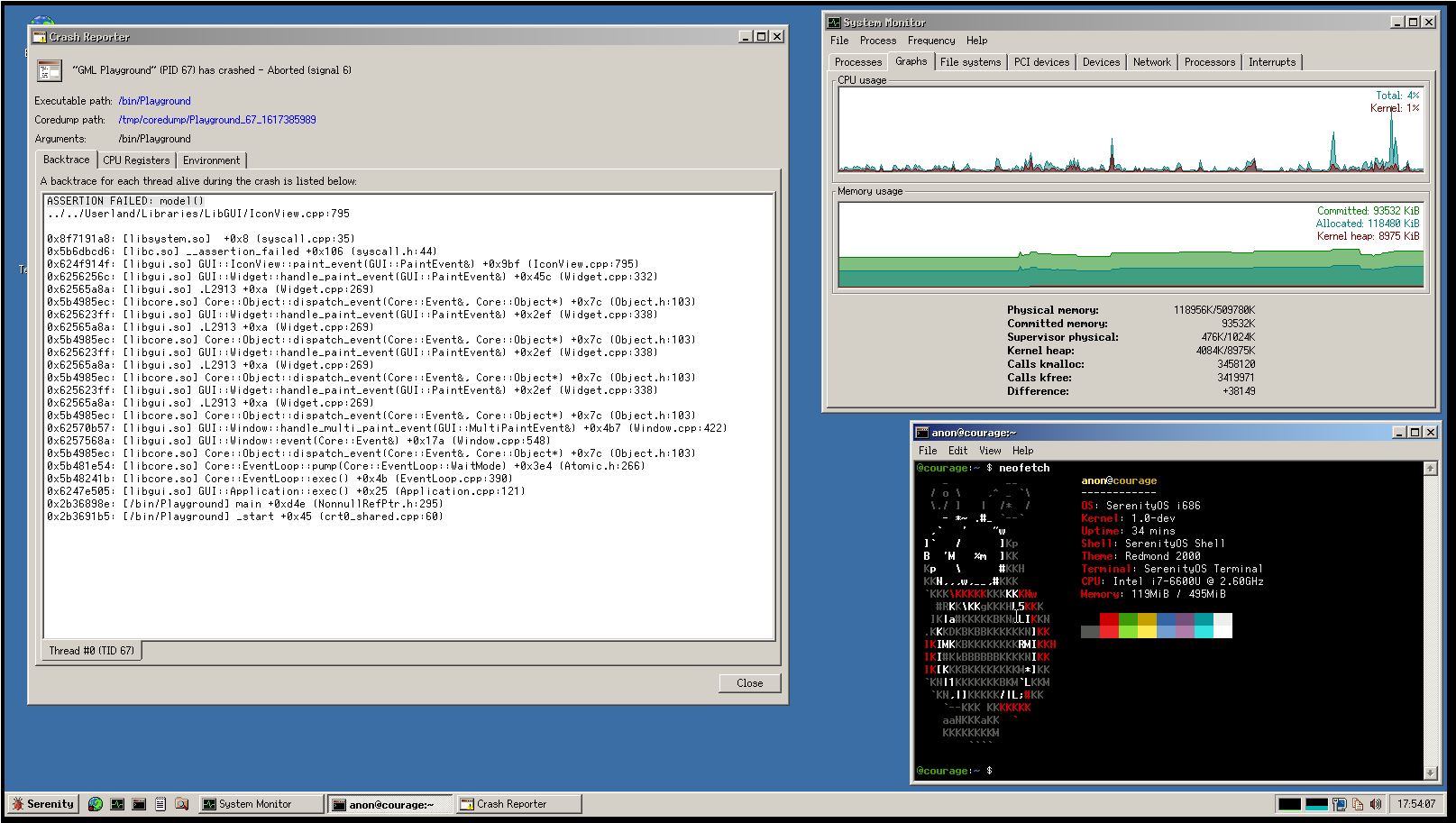The image size is (1456, 823).
Task: Open File menu in System Monitor
Action: click(839, 41)
